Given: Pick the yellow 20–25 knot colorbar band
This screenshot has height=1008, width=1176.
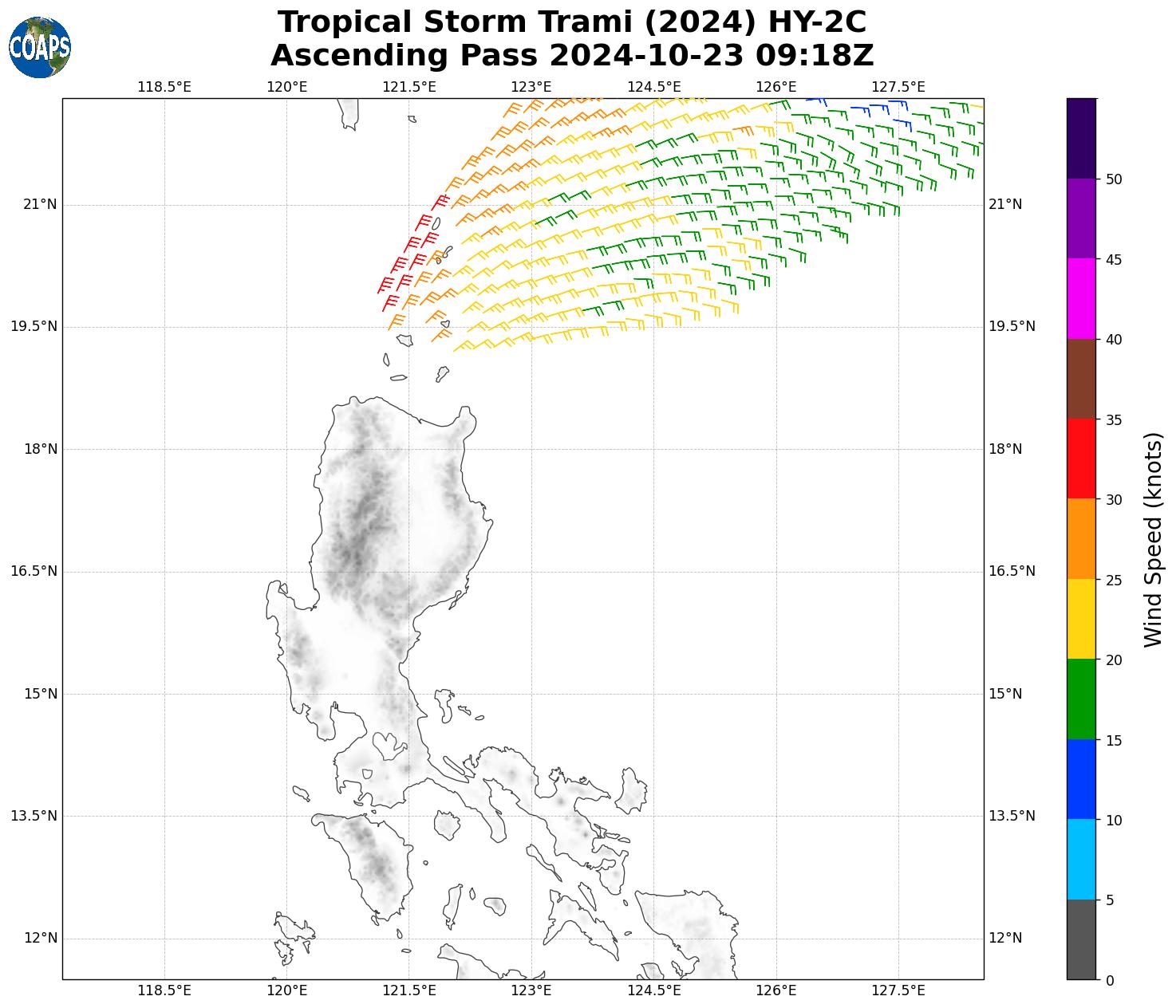Looking at the screenshot, I should [x=1081, y=619].
